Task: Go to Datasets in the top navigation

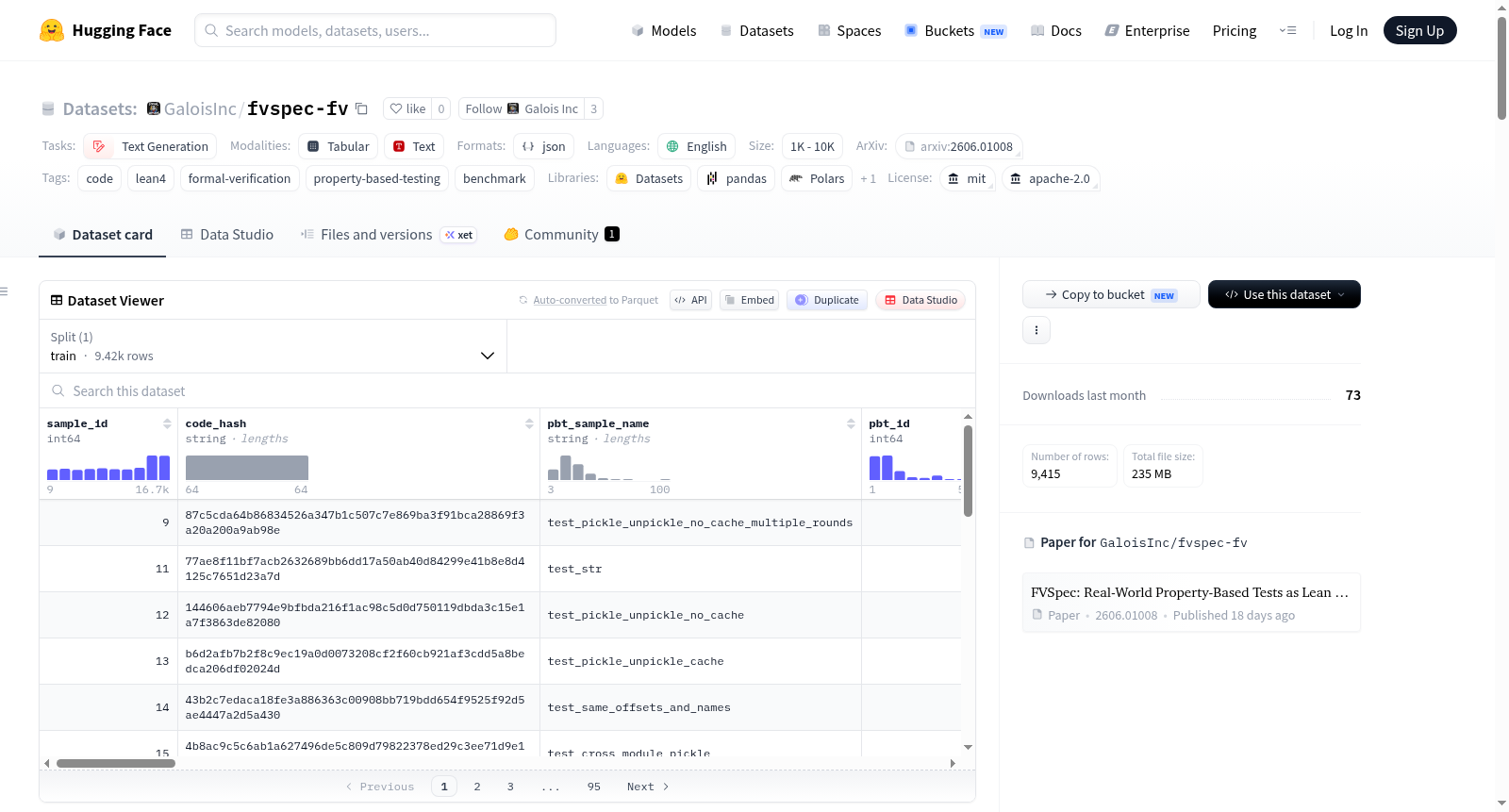Action: 756,30
